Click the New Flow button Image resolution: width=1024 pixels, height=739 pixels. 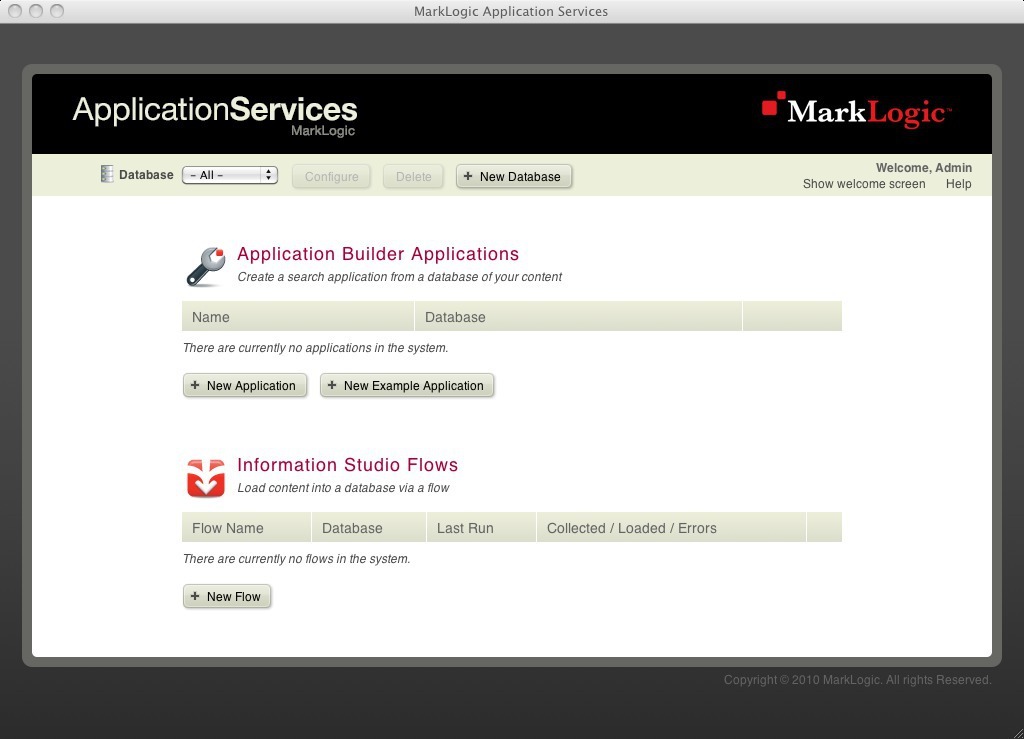pos(227,596)
